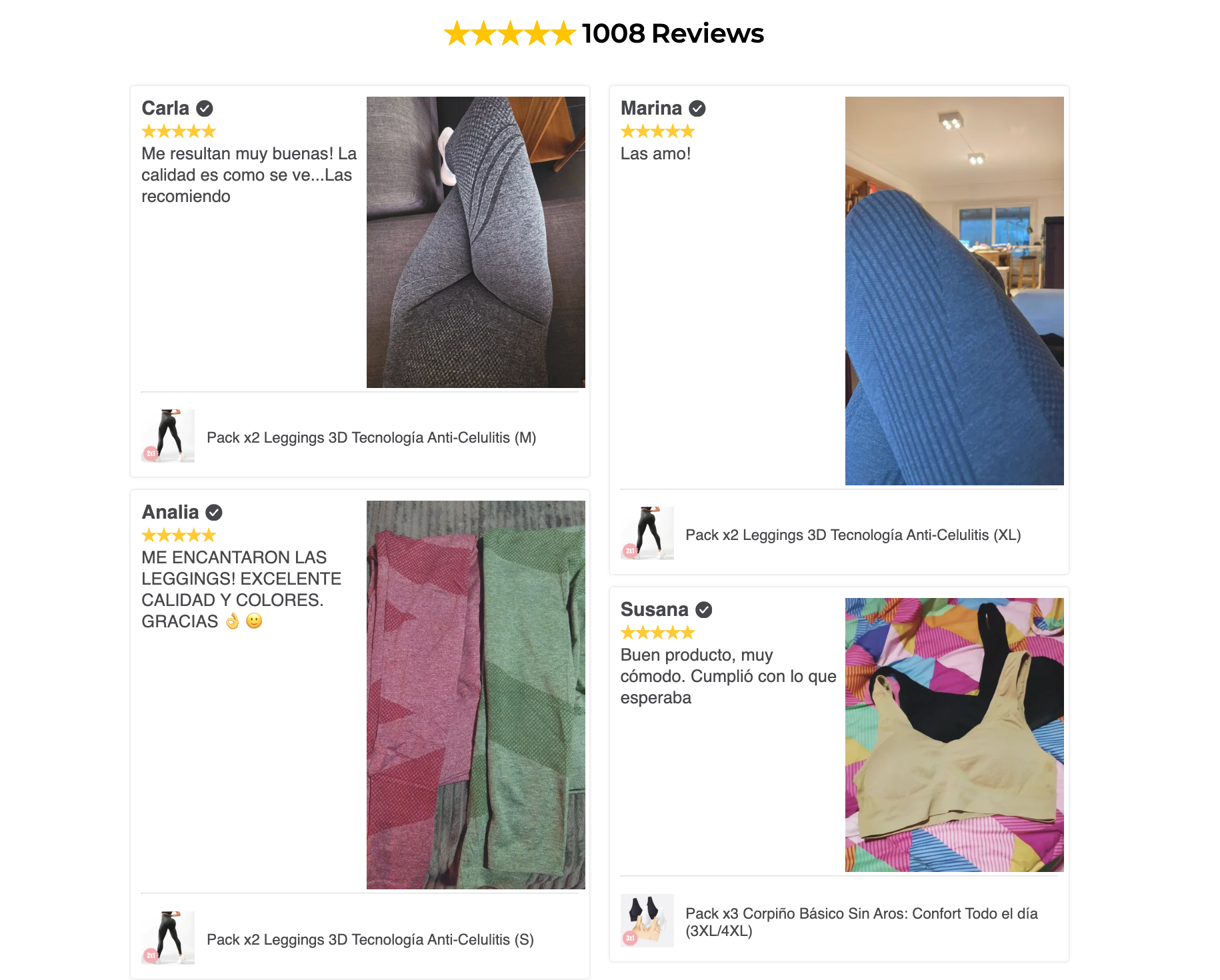Click the verified checkmark beside Susana
The width and height of the screenshot is (1220, 980).
[704, 609]
